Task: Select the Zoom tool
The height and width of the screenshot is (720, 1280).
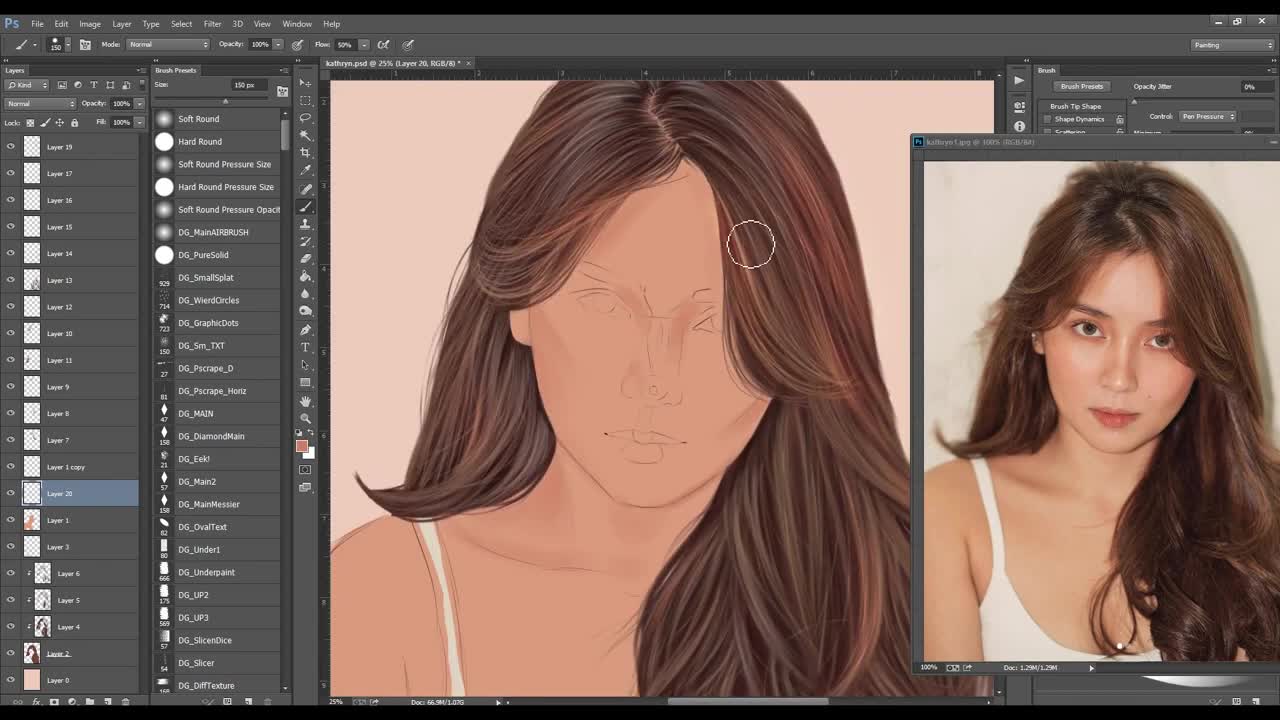Action: point(306,418)
